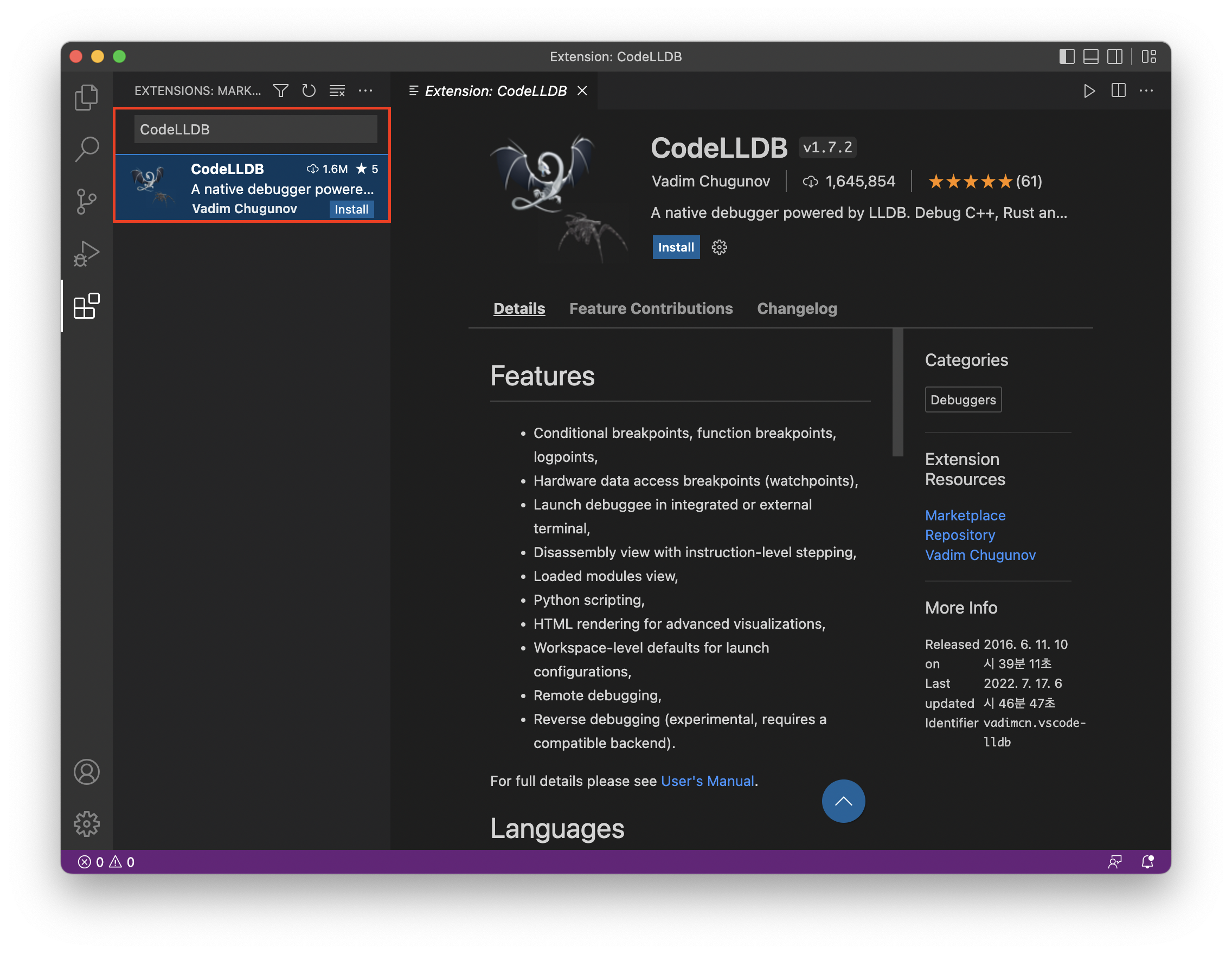This screenshot has height=954, width=1232.
Task: Open Views and More Actions ellipsis menu
Action: coord(365,91)
